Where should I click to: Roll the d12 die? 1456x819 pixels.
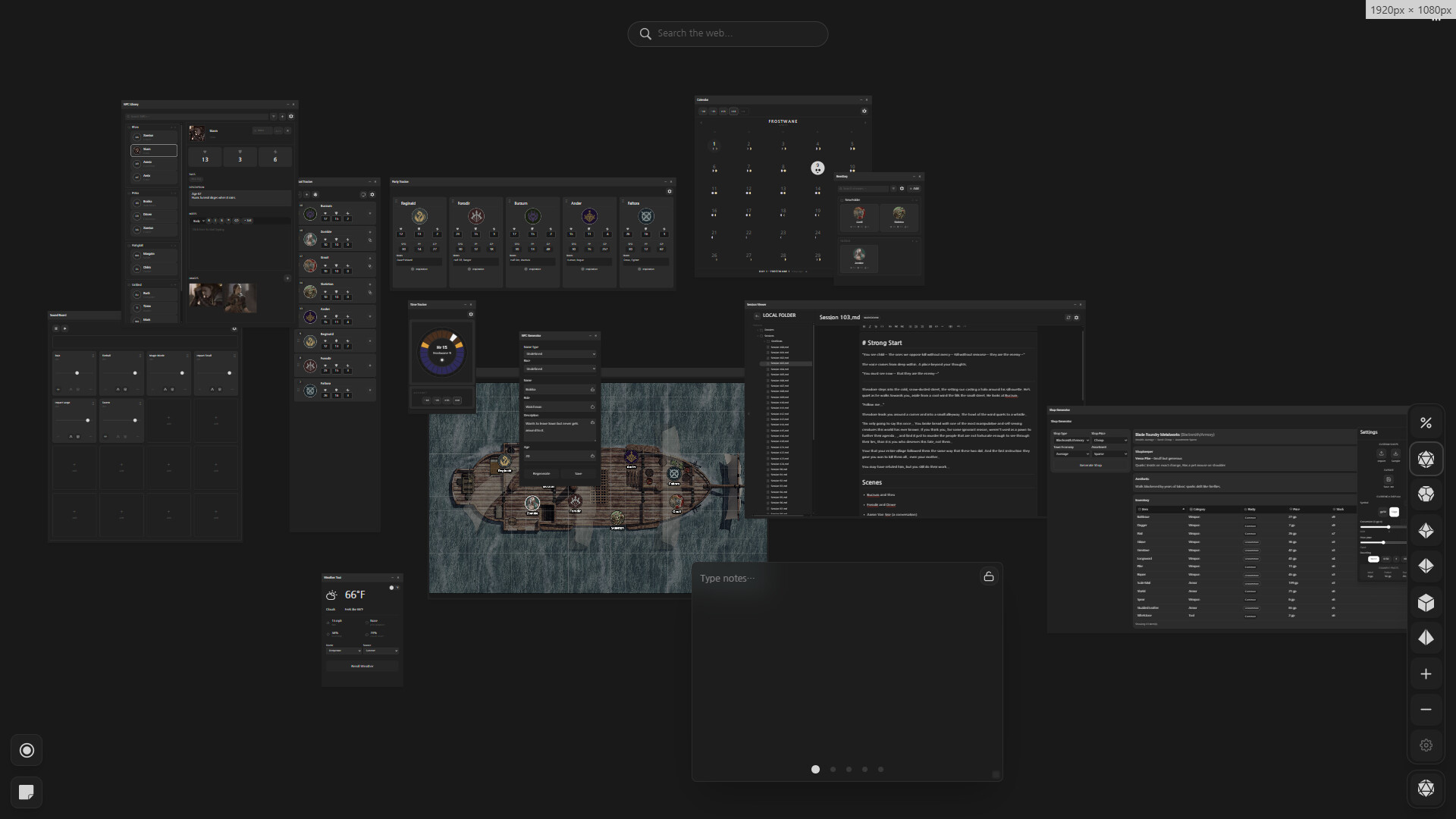(1426, 494)
